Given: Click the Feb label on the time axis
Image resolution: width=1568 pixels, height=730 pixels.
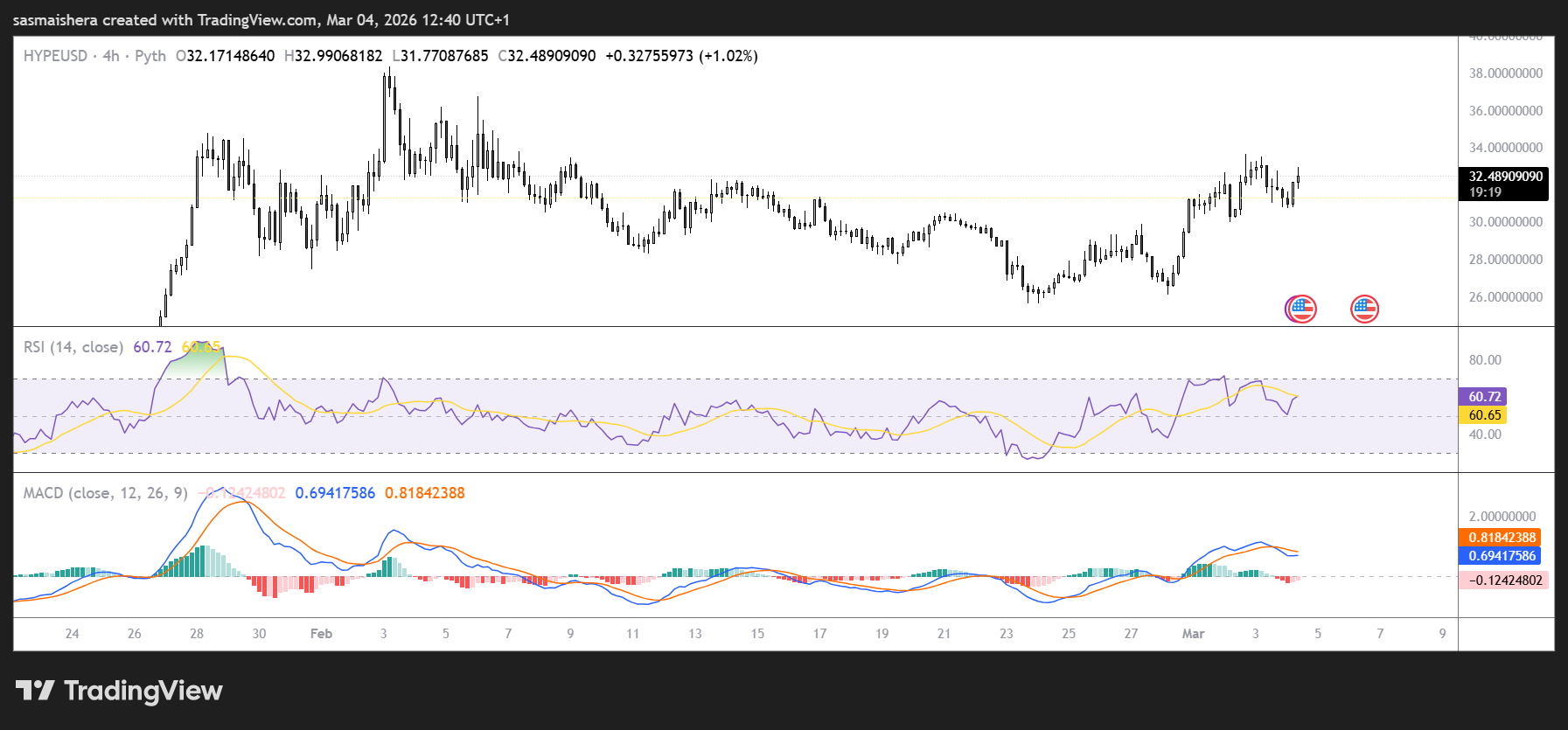Looking at the screenshot, I should click(x=321, y=634).
